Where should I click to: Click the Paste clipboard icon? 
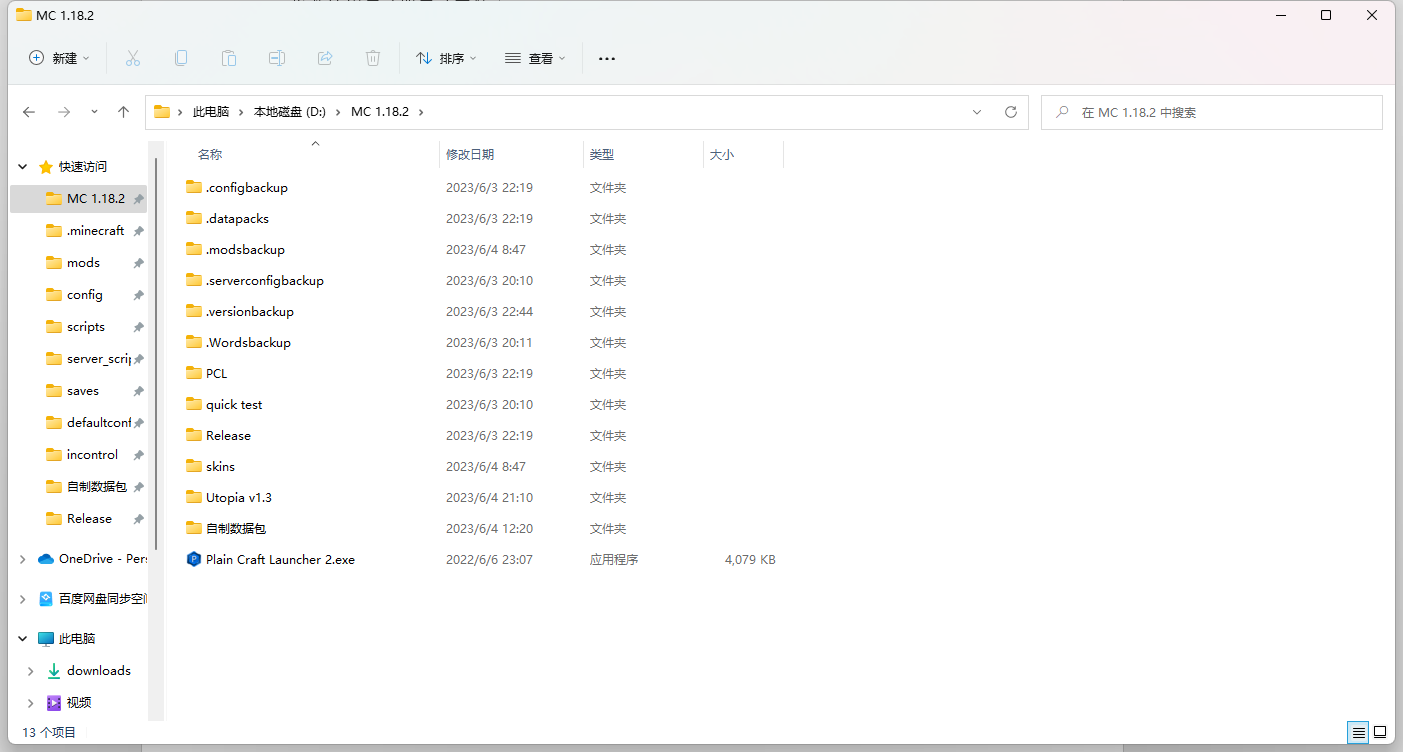tap(229, 58)
